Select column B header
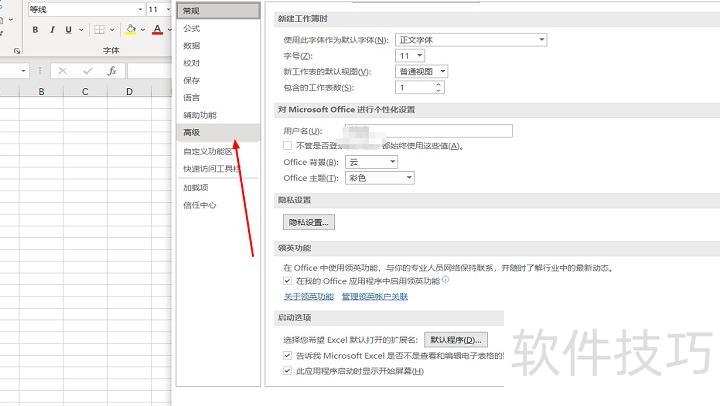 [41, 91]
